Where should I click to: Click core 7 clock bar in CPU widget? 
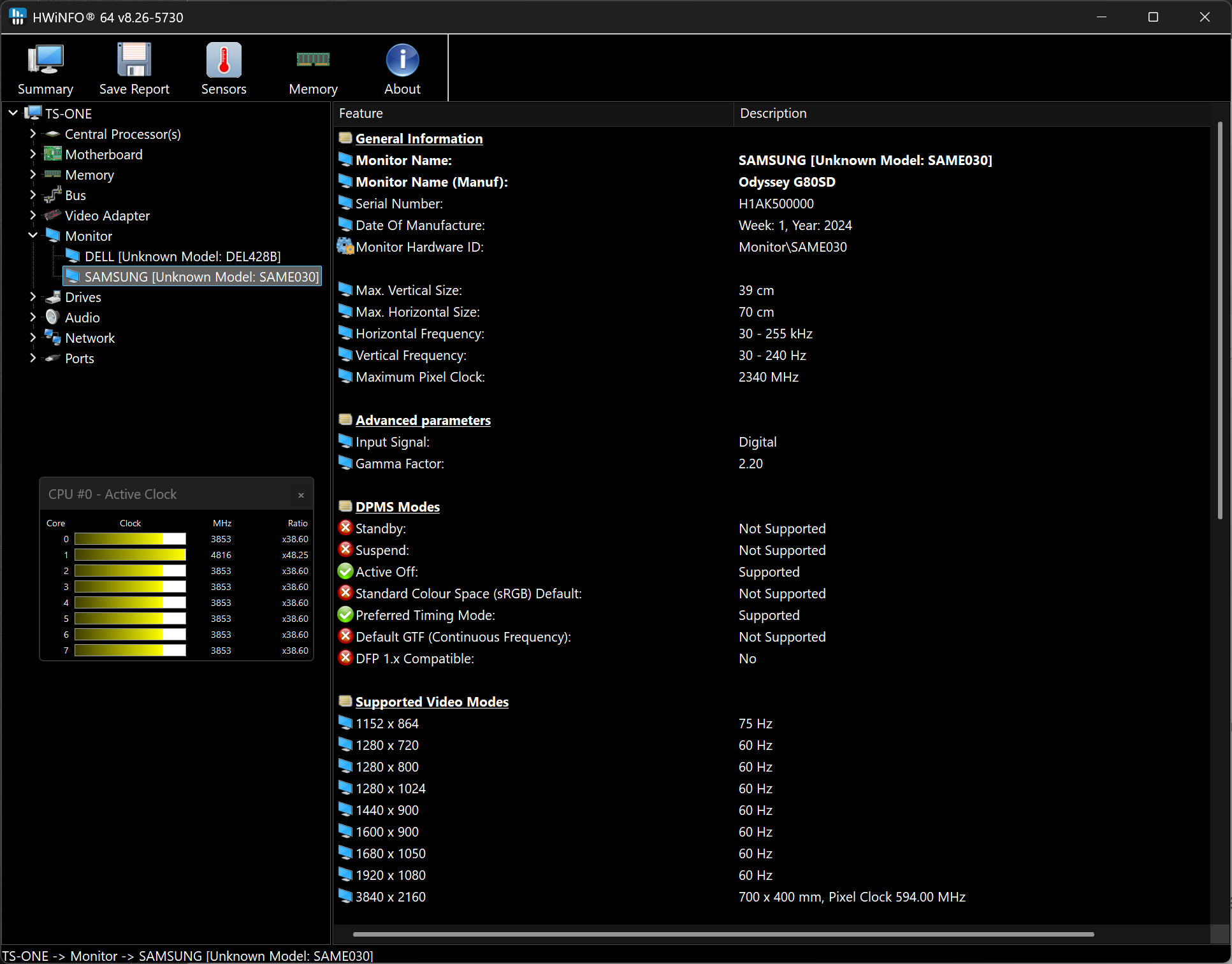point(130,651)
